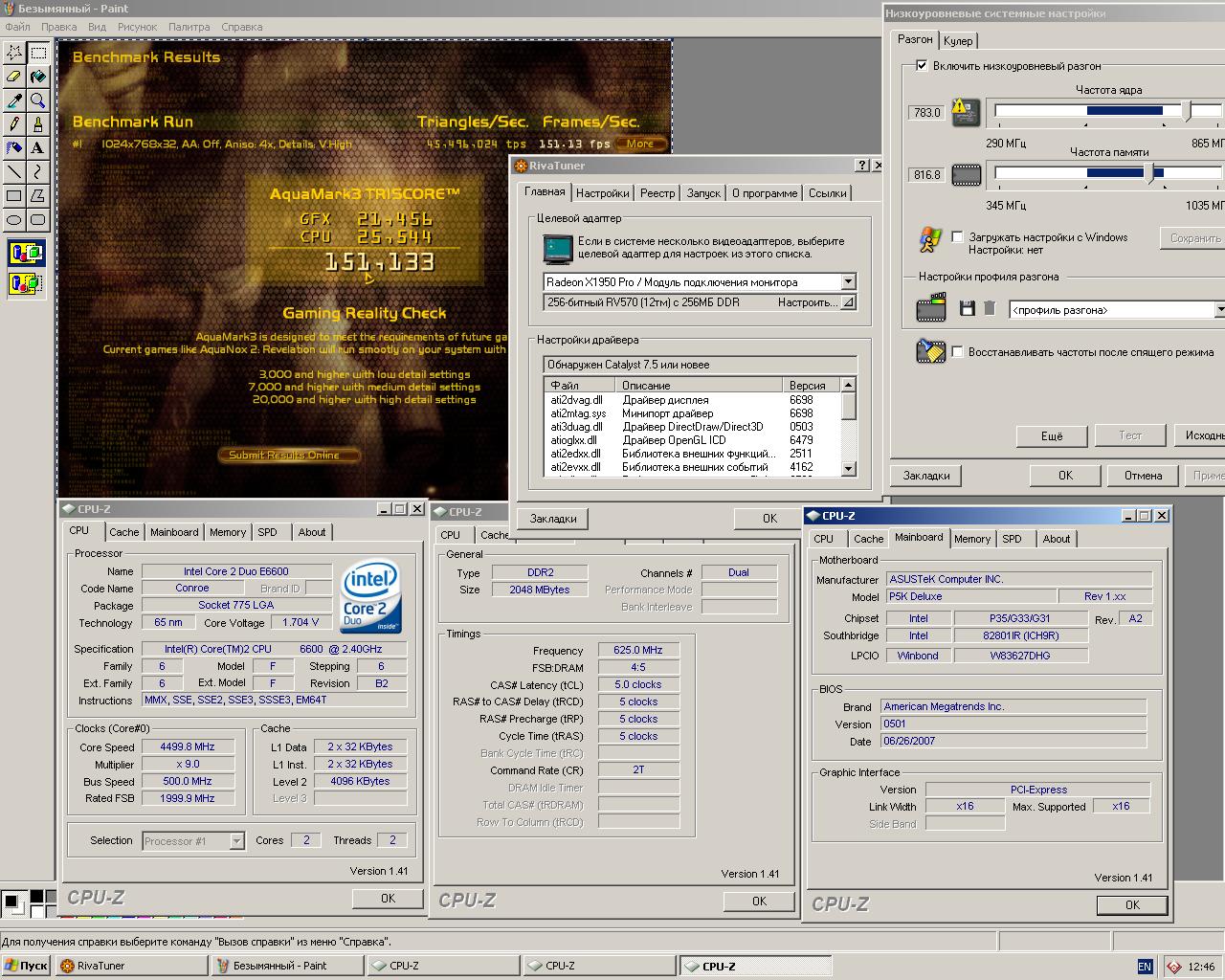Open the Палитра menu in Paint
Viewport: 1225px width, 980px height.
(189, 27)
